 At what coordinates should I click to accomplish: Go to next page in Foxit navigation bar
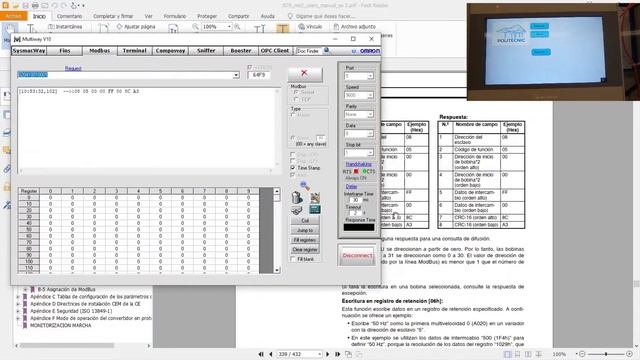(327, 354)
